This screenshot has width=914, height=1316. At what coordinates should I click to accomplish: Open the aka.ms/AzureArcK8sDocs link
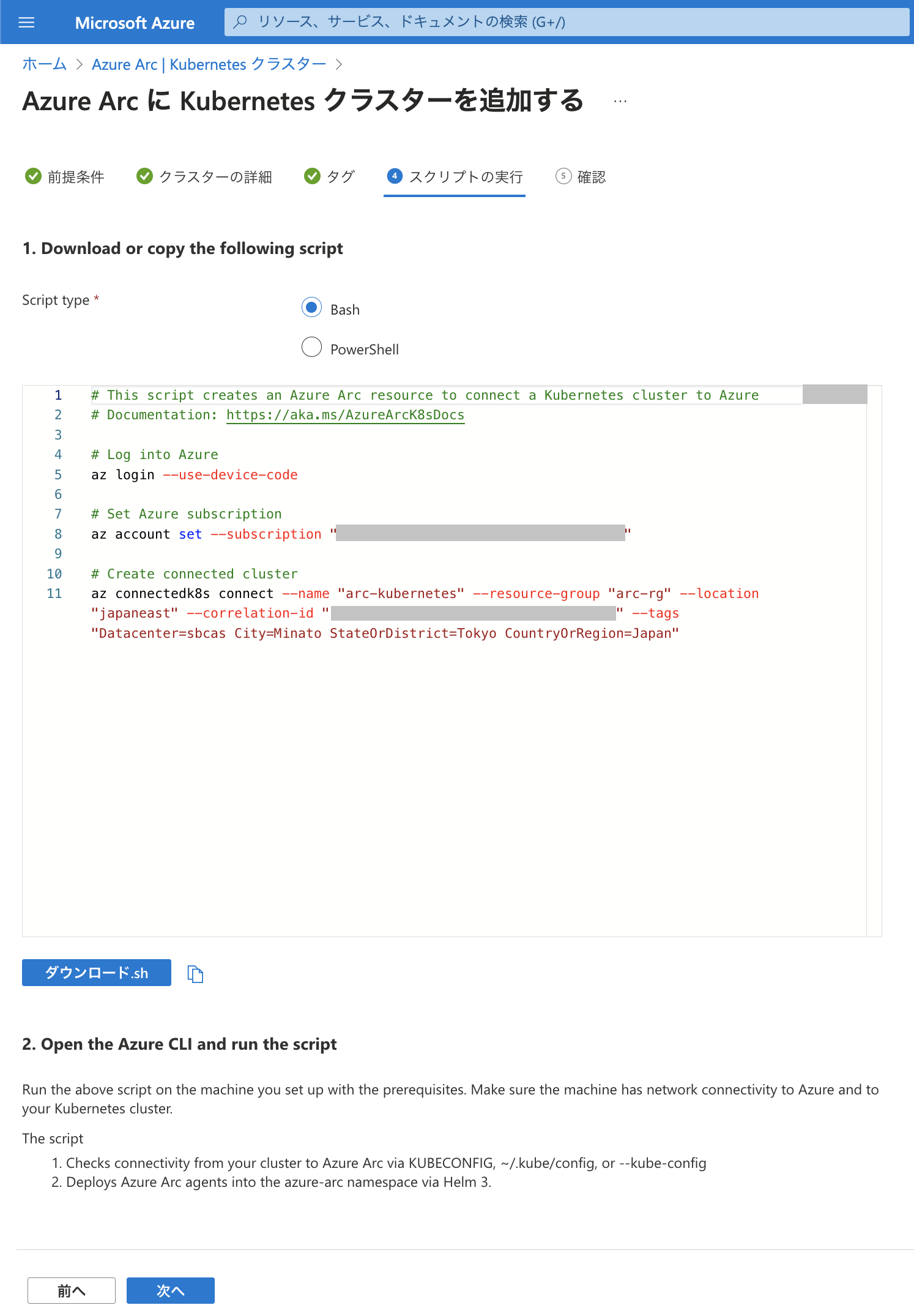[x=345, y=415]
